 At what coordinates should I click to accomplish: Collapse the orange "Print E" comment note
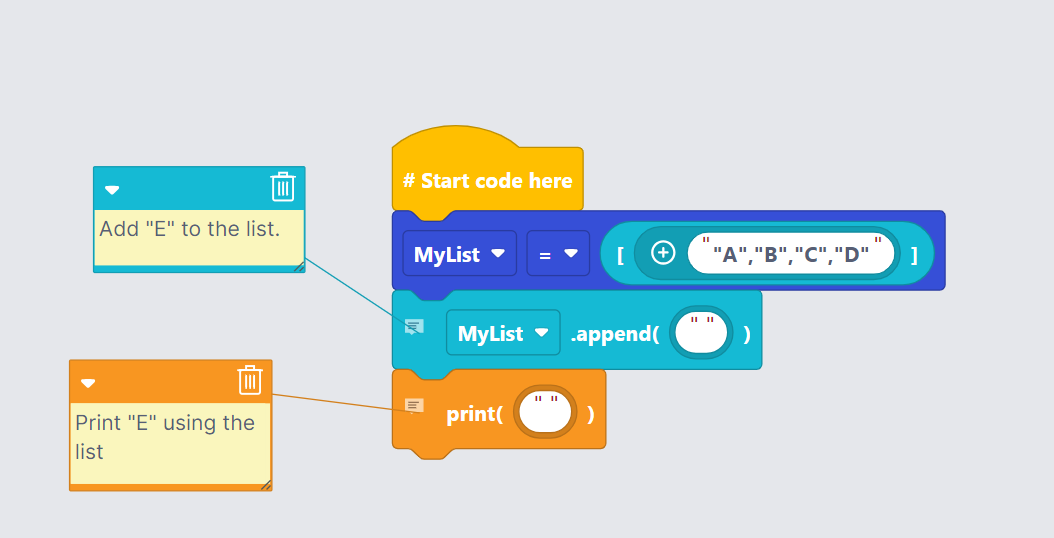88,383
